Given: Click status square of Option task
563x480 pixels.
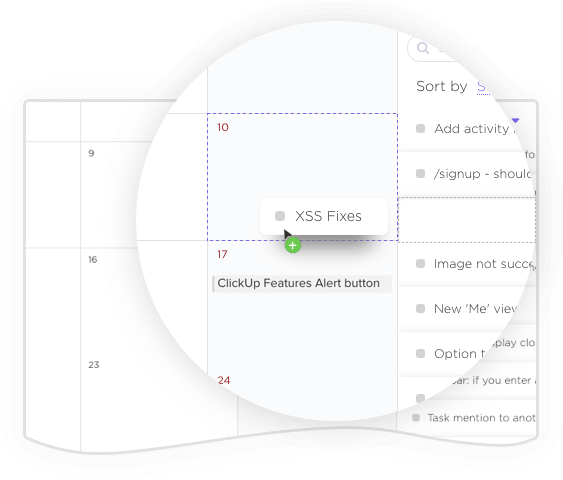Looking at the screenshot, I should [x=420, y=354].
